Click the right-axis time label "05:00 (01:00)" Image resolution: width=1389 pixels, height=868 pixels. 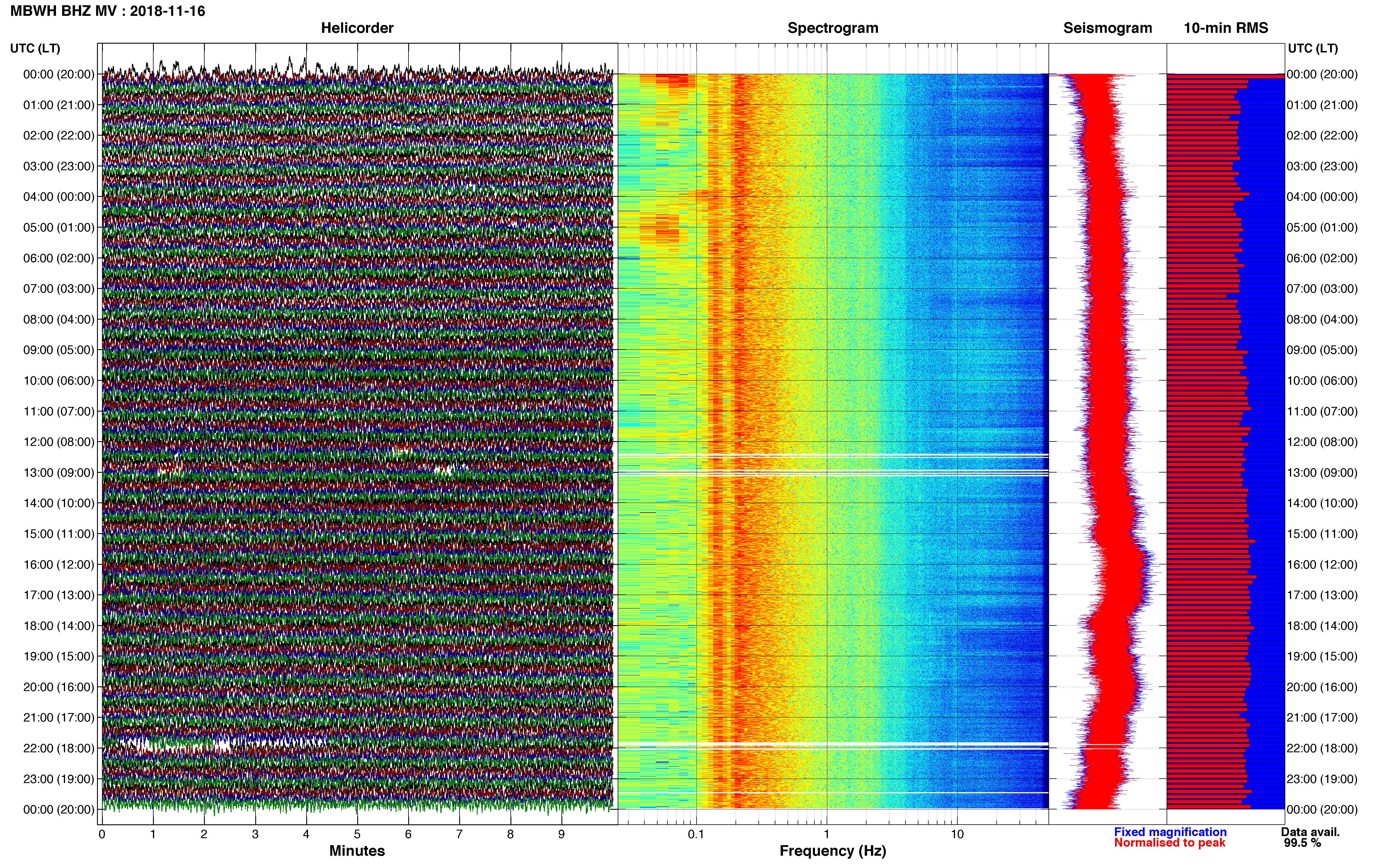[x=1322, y=227]
